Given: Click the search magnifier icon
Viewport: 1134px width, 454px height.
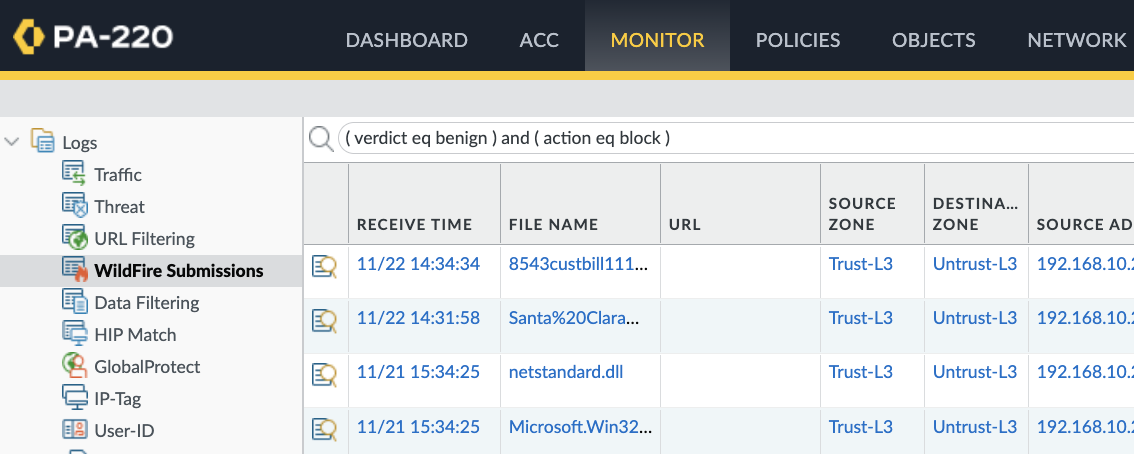Looking at the screenshot, I should (x=321, y=138).
